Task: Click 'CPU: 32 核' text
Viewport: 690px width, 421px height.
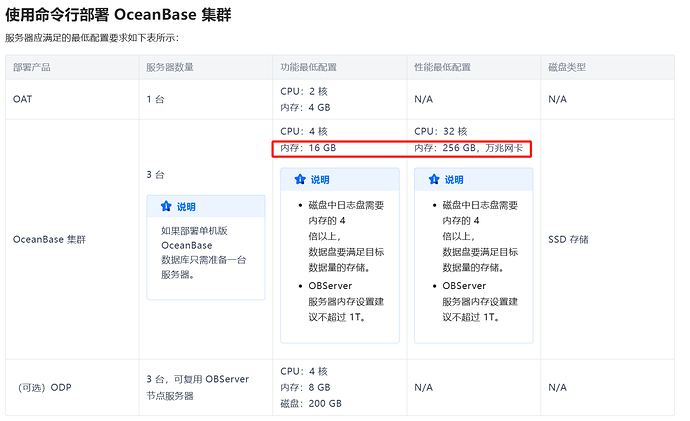Action: click(x=441, y=131)
